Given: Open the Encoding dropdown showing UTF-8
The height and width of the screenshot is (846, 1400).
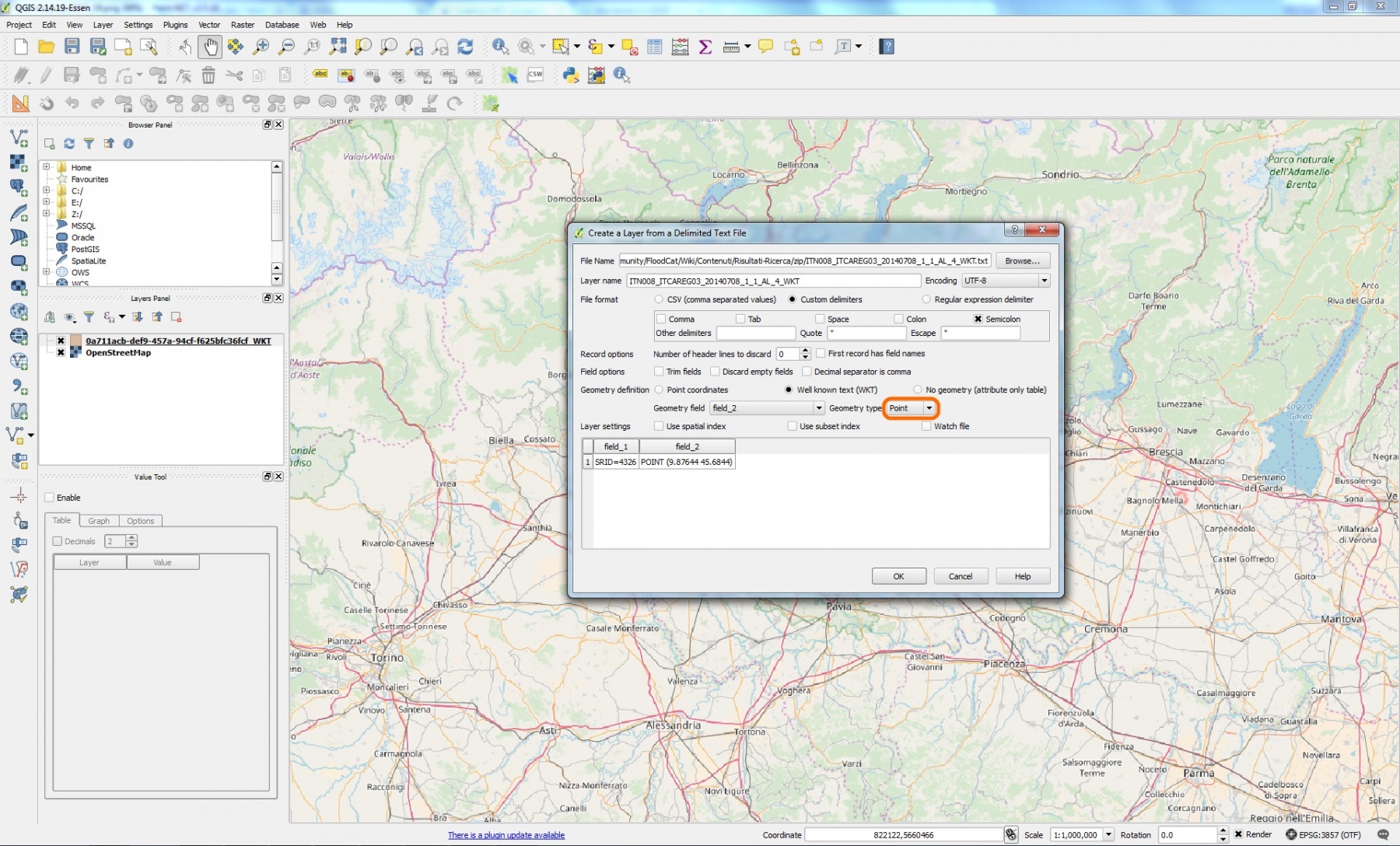Looking at the screenshot, I should pyautogui.click(x=1045, y=281).
